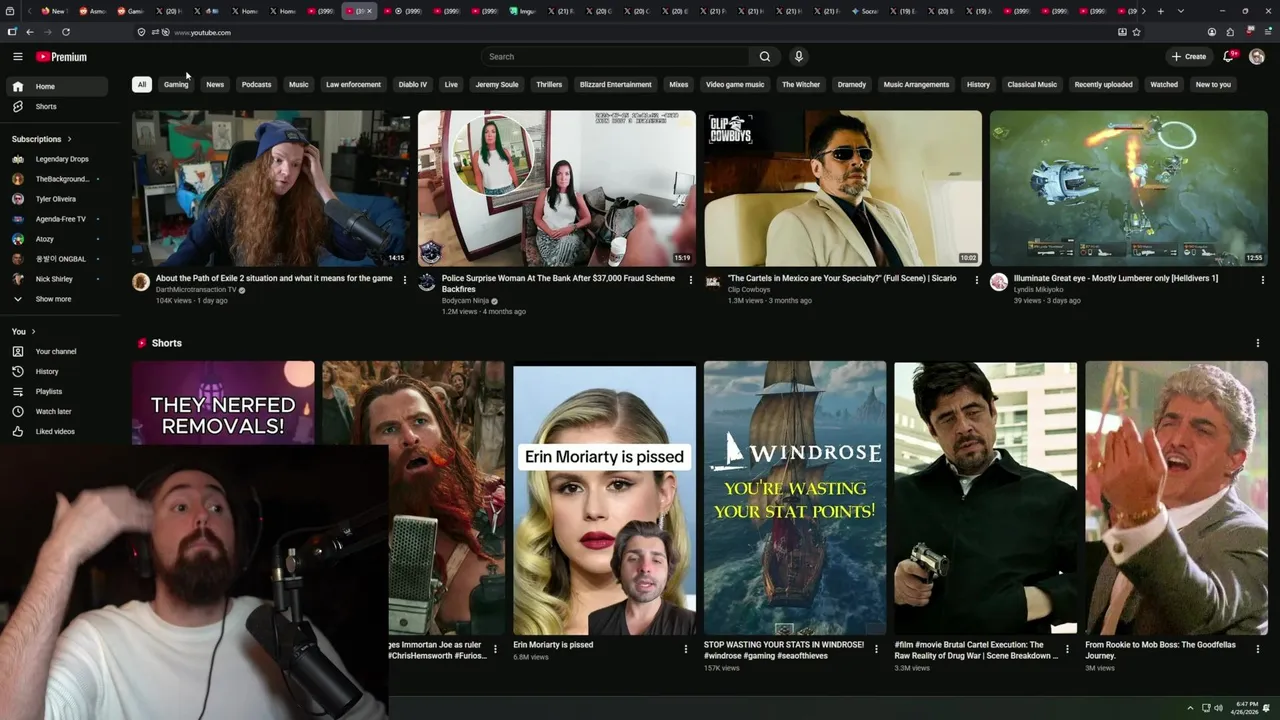The height and width of the screenshot is (720, 1280).
Task: Open system clock in the taskbar
Action: click(1246, 708)
